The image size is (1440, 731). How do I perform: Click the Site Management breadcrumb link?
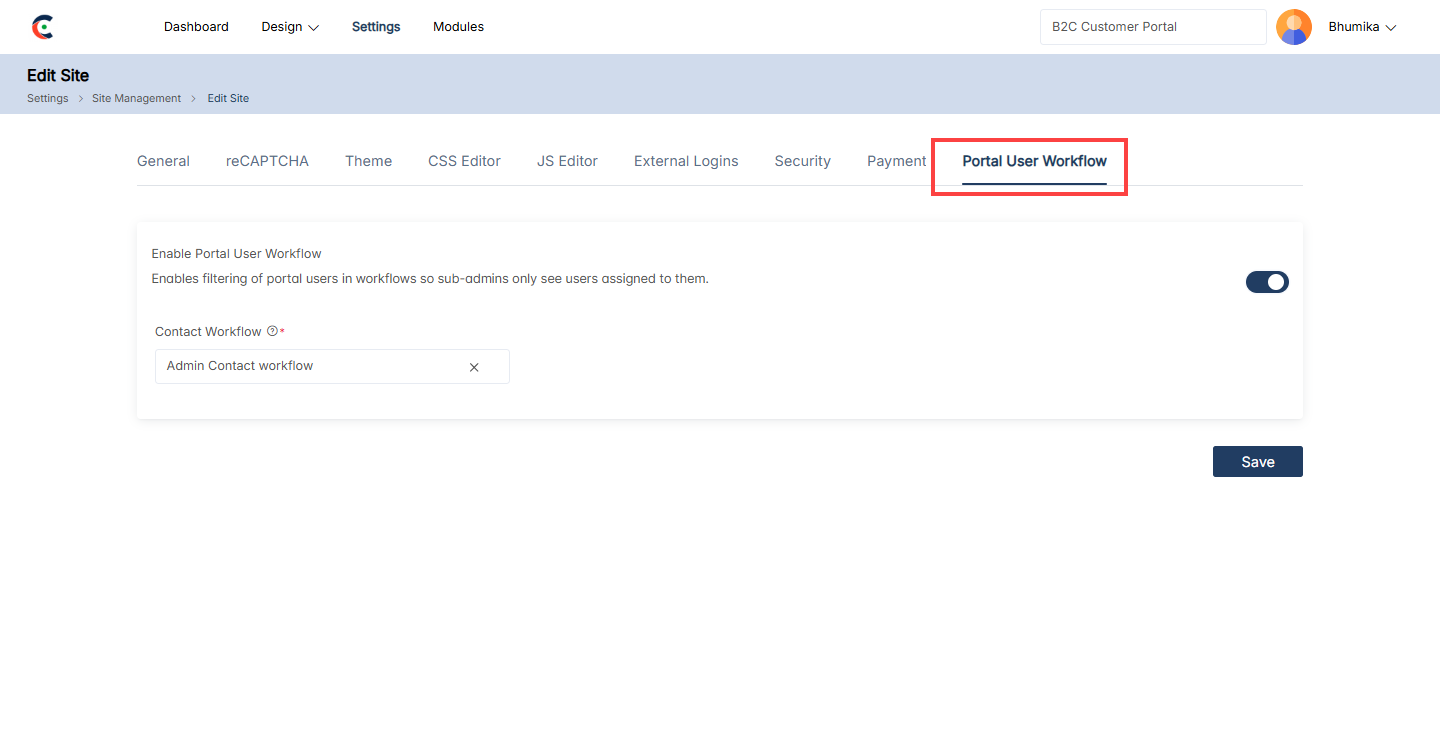(136, 98)
